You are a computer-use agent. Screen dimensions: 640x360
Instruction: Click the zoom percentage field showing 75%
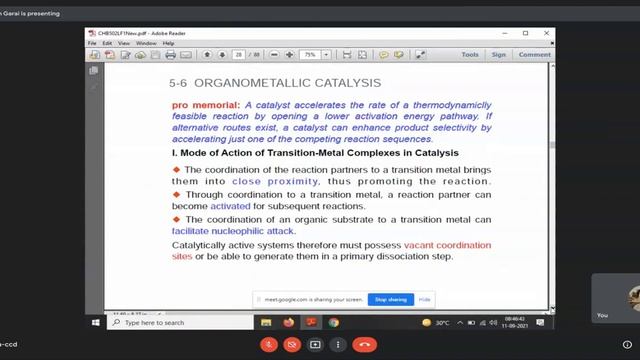310,55
